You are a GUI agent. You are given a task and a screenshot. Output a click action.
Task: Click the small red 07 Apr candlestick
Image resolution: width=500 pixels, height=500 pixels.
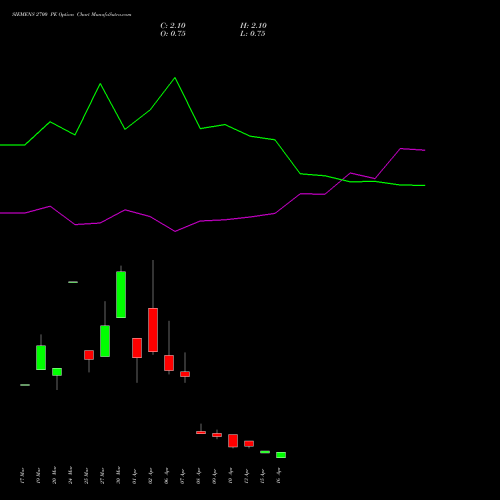click(x=185, y=374)
